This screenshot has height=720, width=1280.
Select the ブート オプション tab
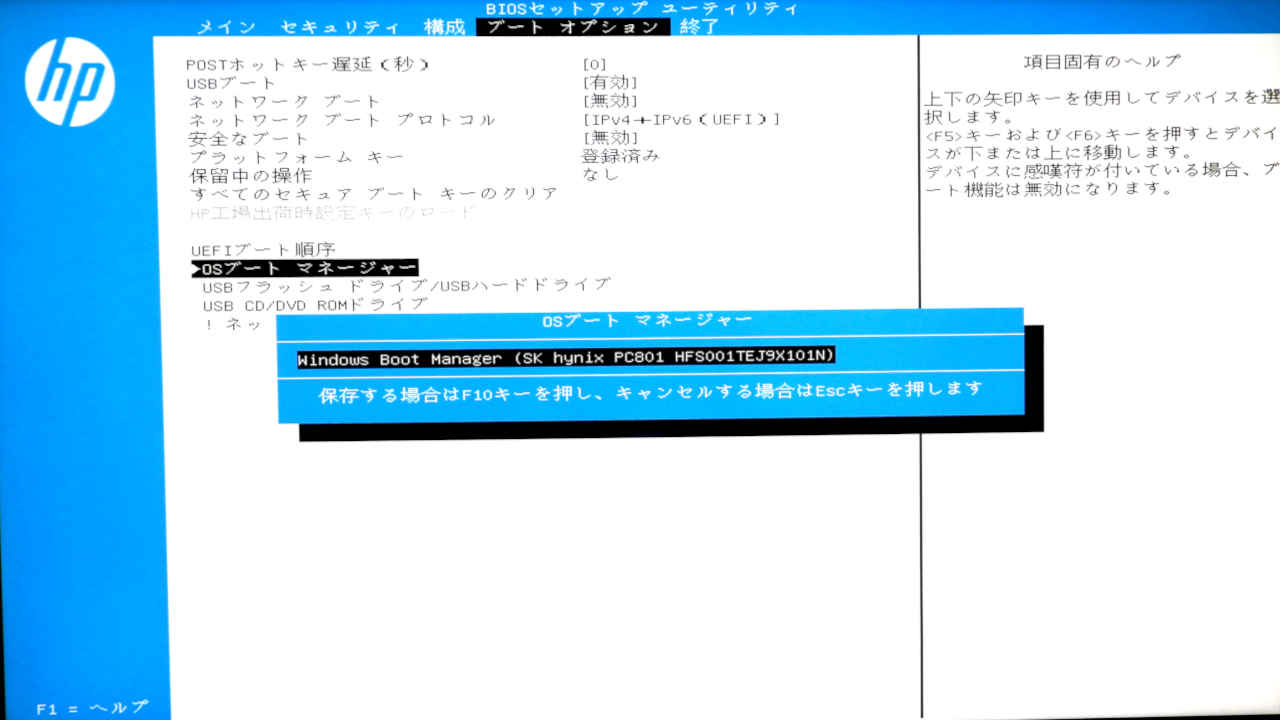tap(572, 27)
